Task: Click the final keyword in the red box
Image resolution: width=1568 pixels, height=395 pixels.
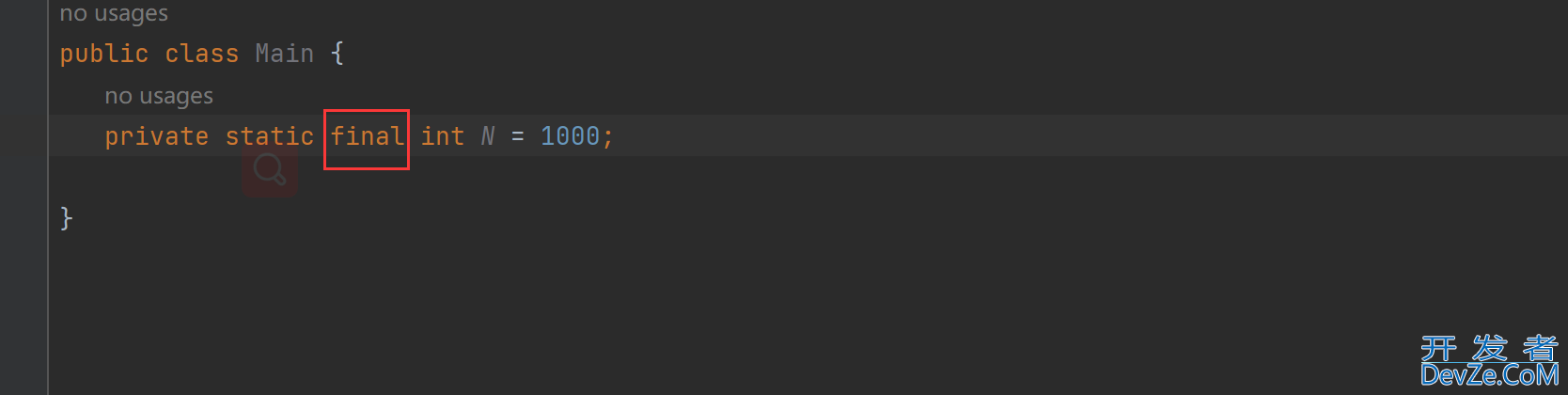Action: click(x=368, y=136)
